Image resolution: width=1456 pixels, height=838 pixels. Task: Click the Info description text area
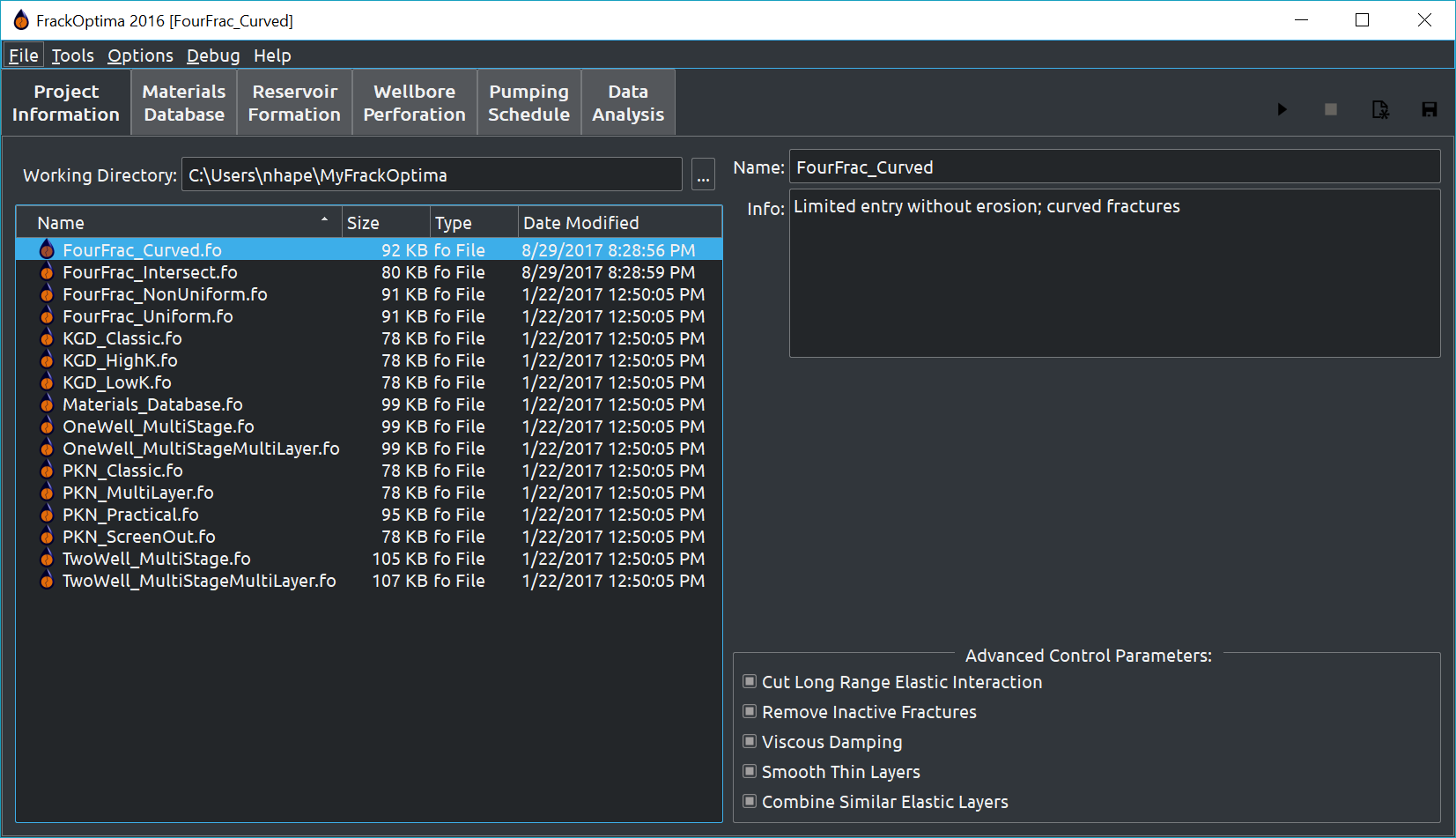point(1114,273)
